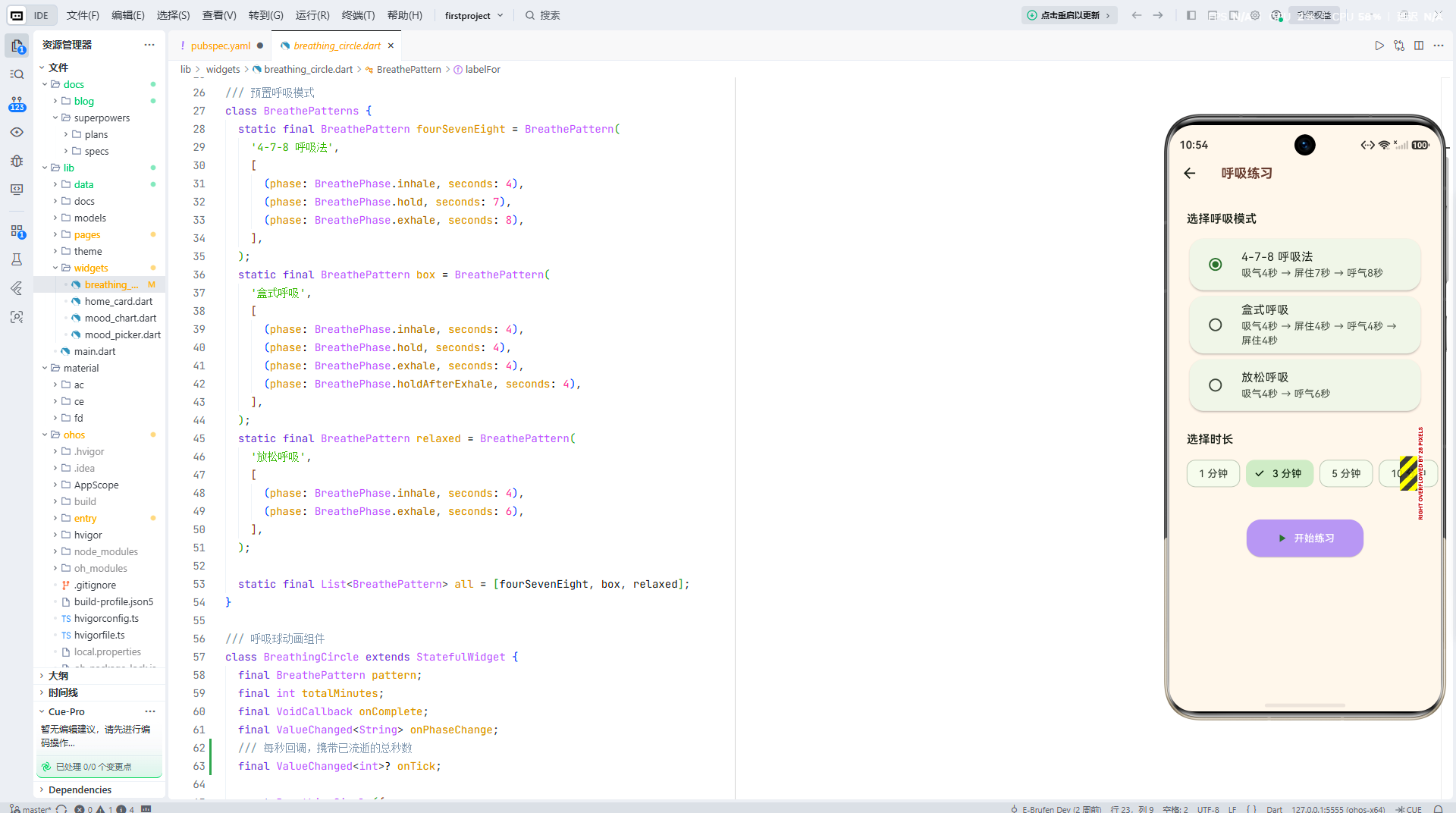Click the sync changes icon in status bar

point(61,808)
